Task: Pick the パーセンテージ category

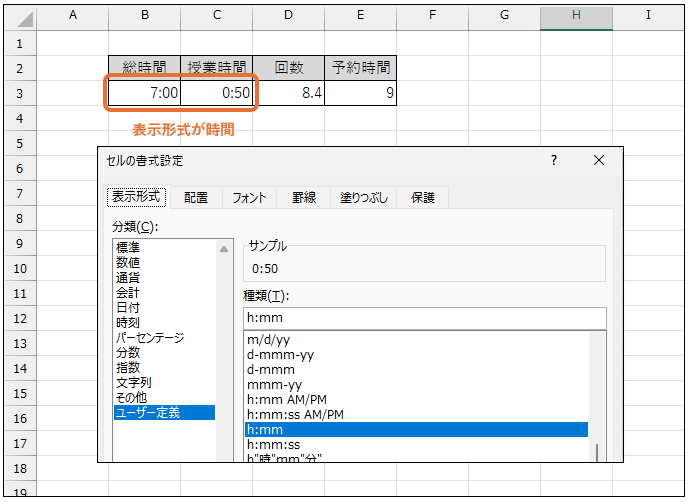Action: (150, 338)
